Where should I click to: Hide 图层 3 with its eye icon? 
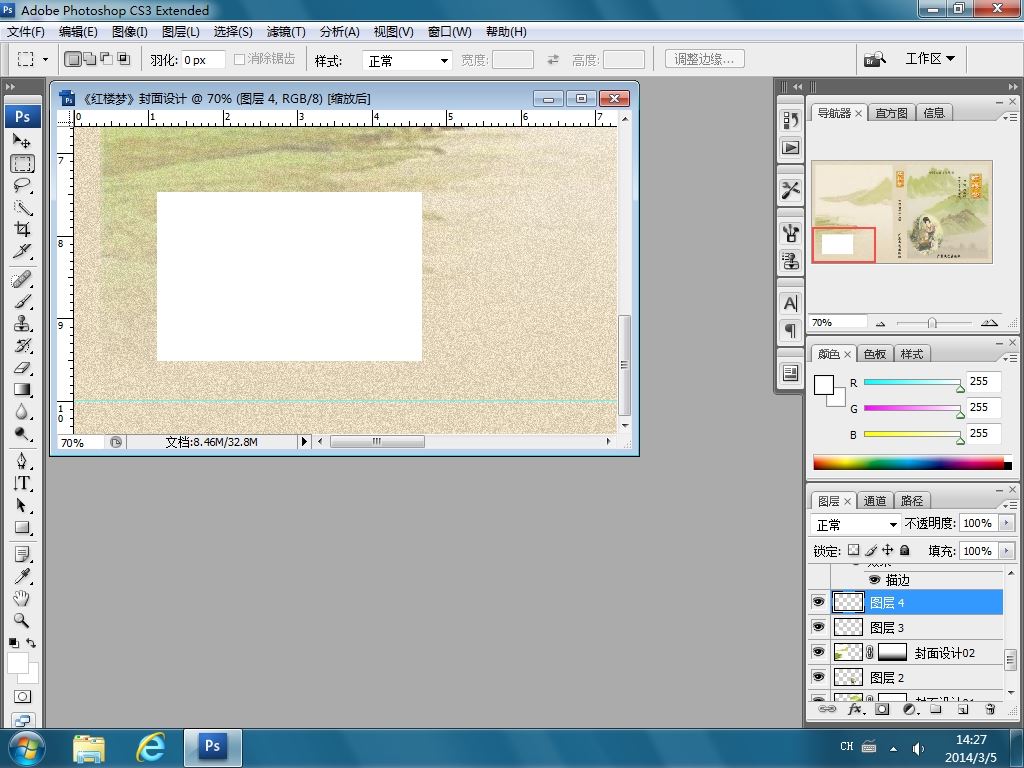[818, 627]
